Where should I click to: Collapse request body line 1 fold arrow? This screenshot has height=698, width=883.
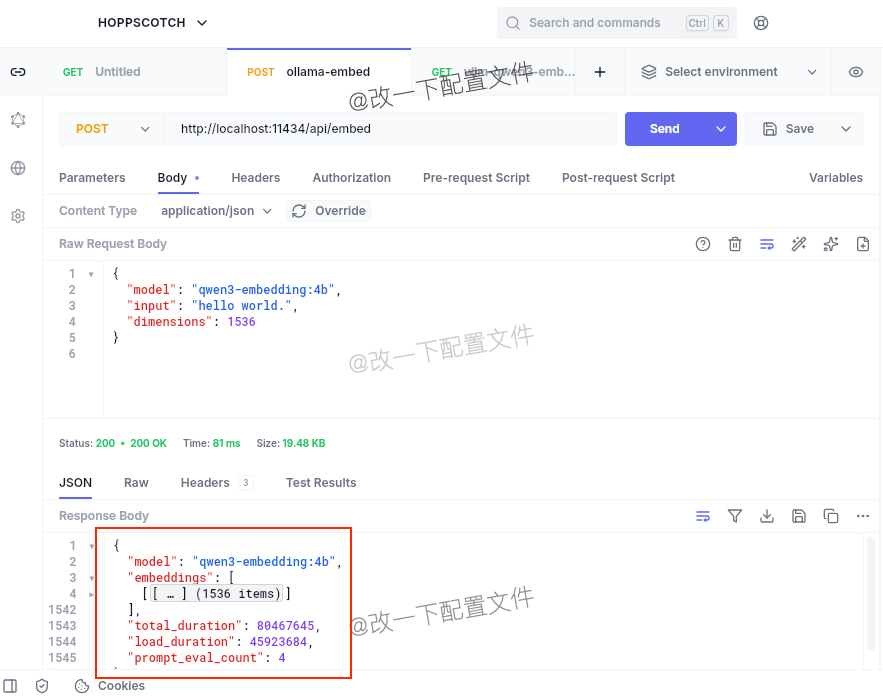point(91,274)
